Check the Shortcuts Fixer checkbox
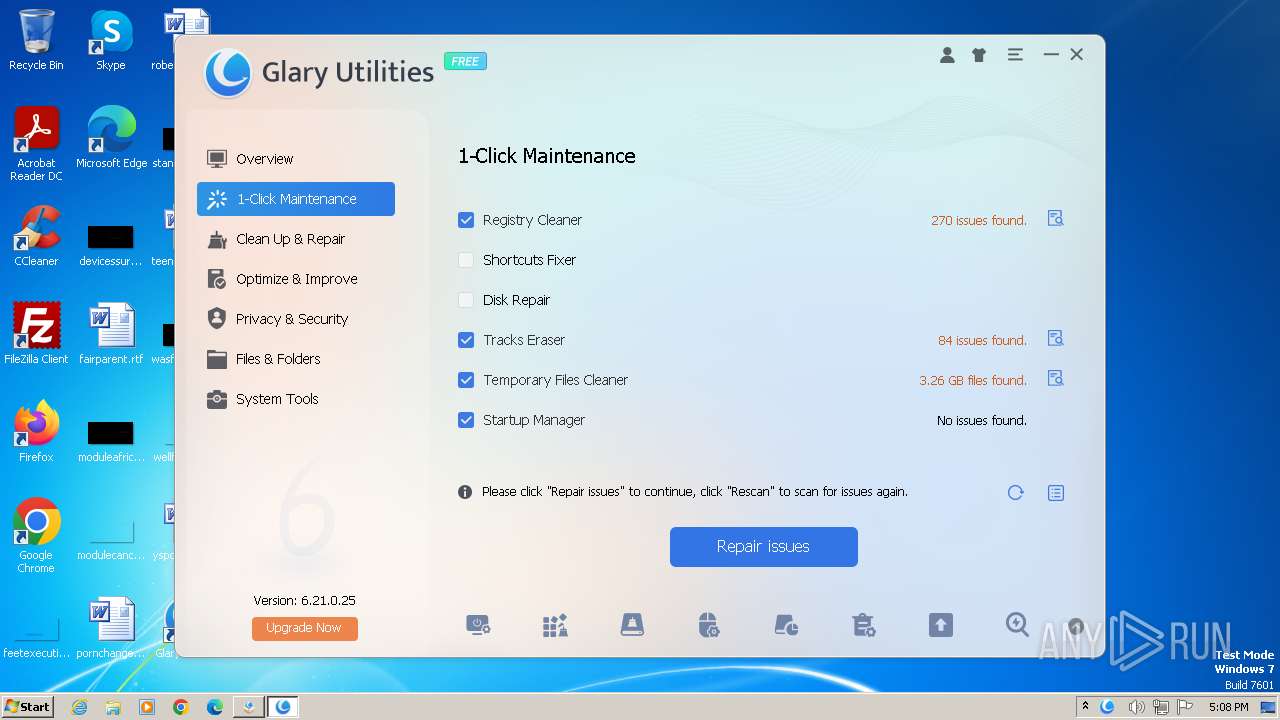Image resolution: width=1280 pixels, height=720 pixels. [x=466, y=260]
